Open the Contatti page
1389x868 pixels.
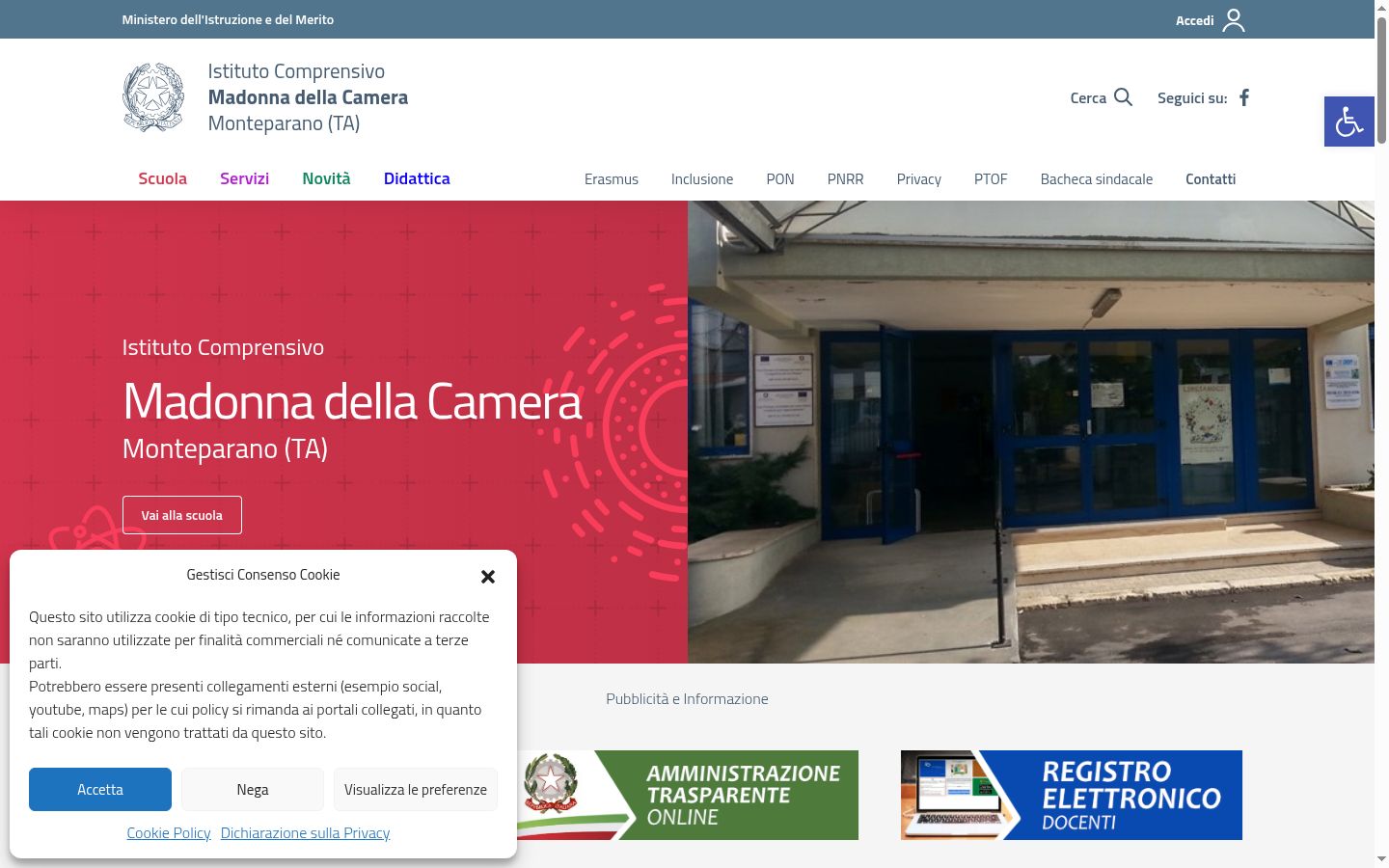1211,179
